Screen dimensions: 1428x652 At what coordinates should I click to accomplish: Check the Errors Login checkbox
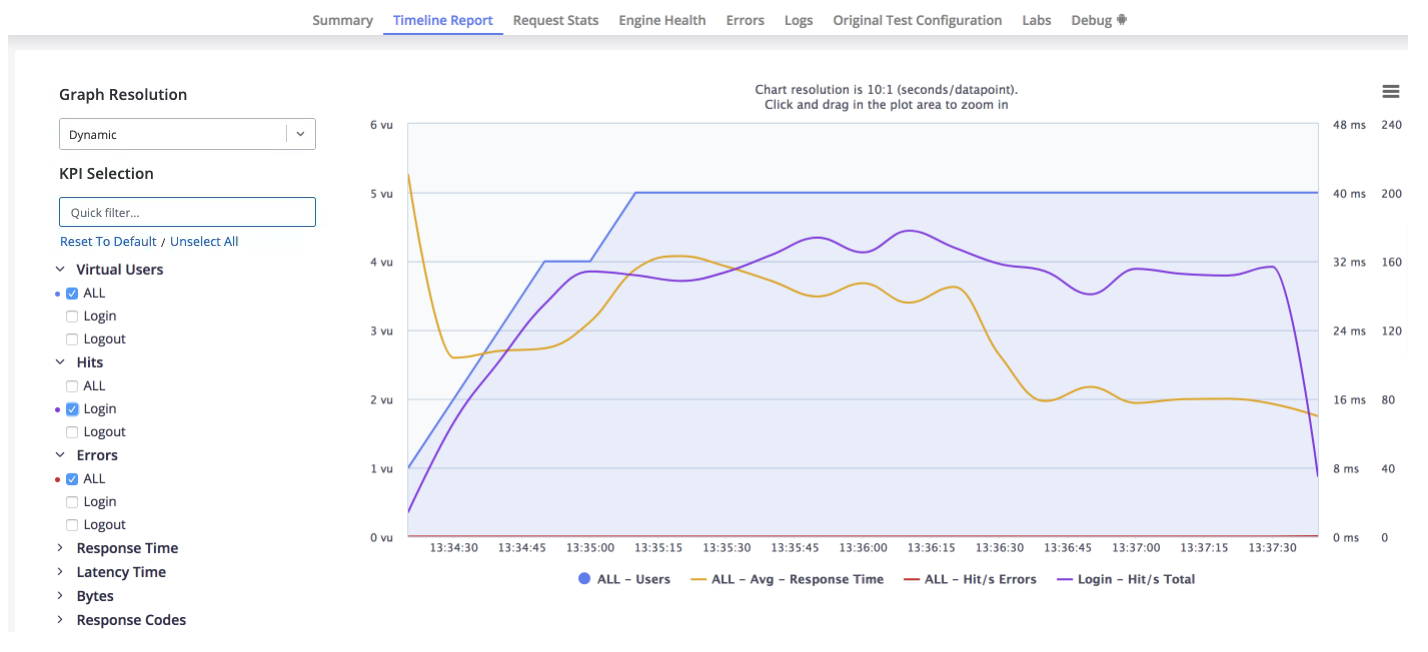point(72,502)
